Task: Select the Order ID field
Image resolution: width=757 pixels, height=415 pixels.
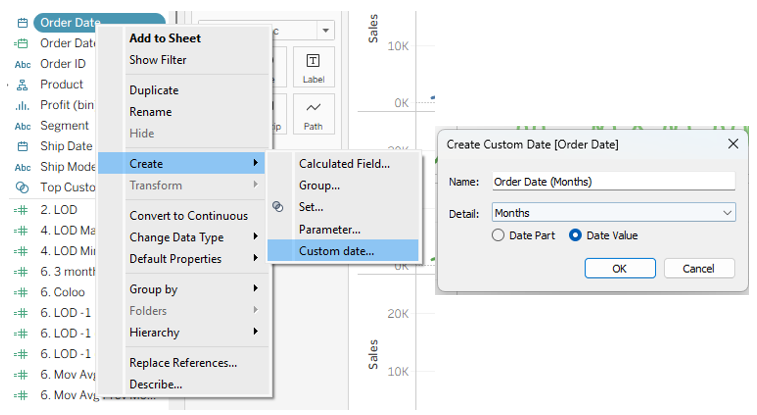Action: (x=63, y=64)
